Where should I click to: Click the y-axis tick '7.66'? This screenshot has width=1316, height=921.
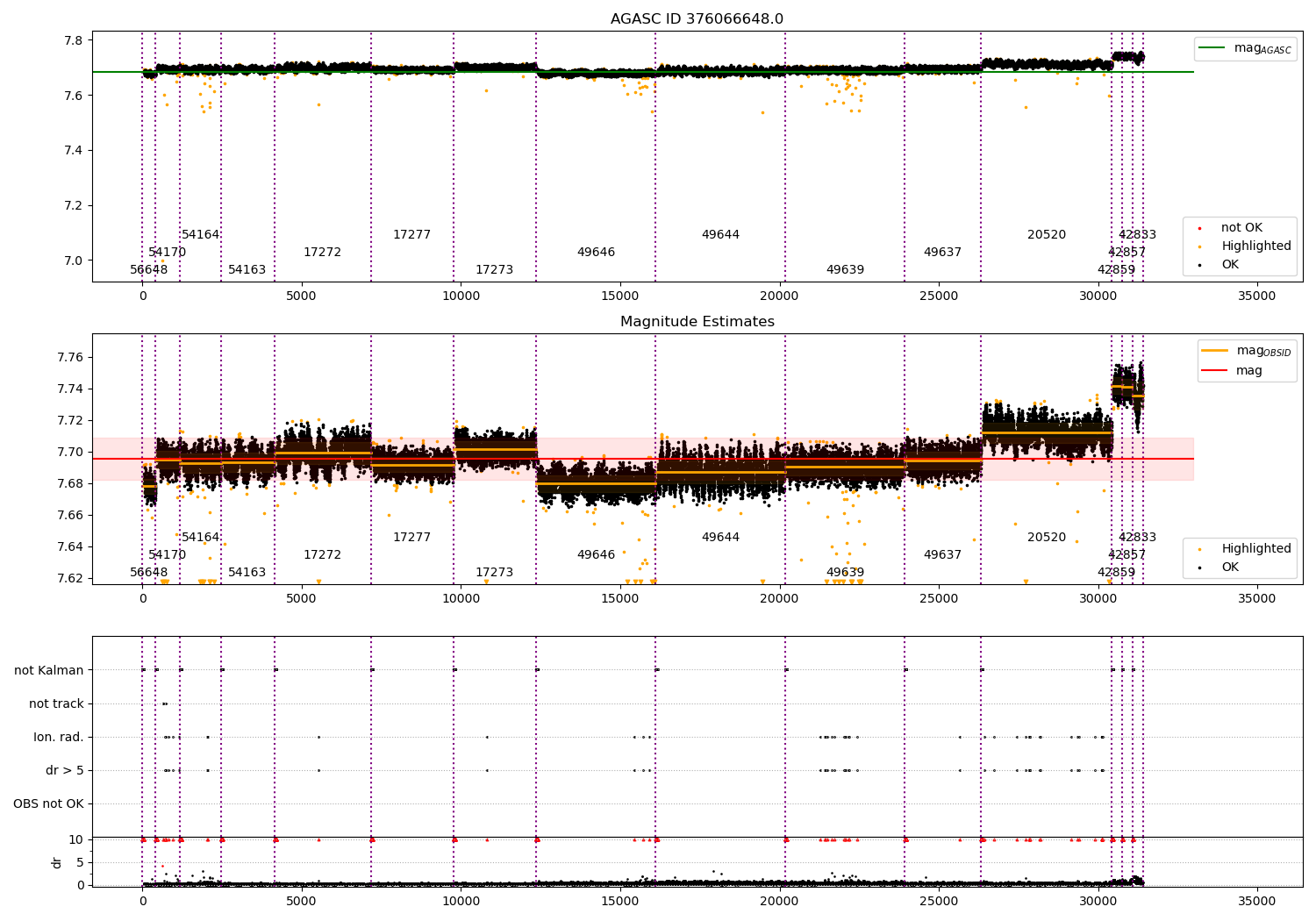70,515
